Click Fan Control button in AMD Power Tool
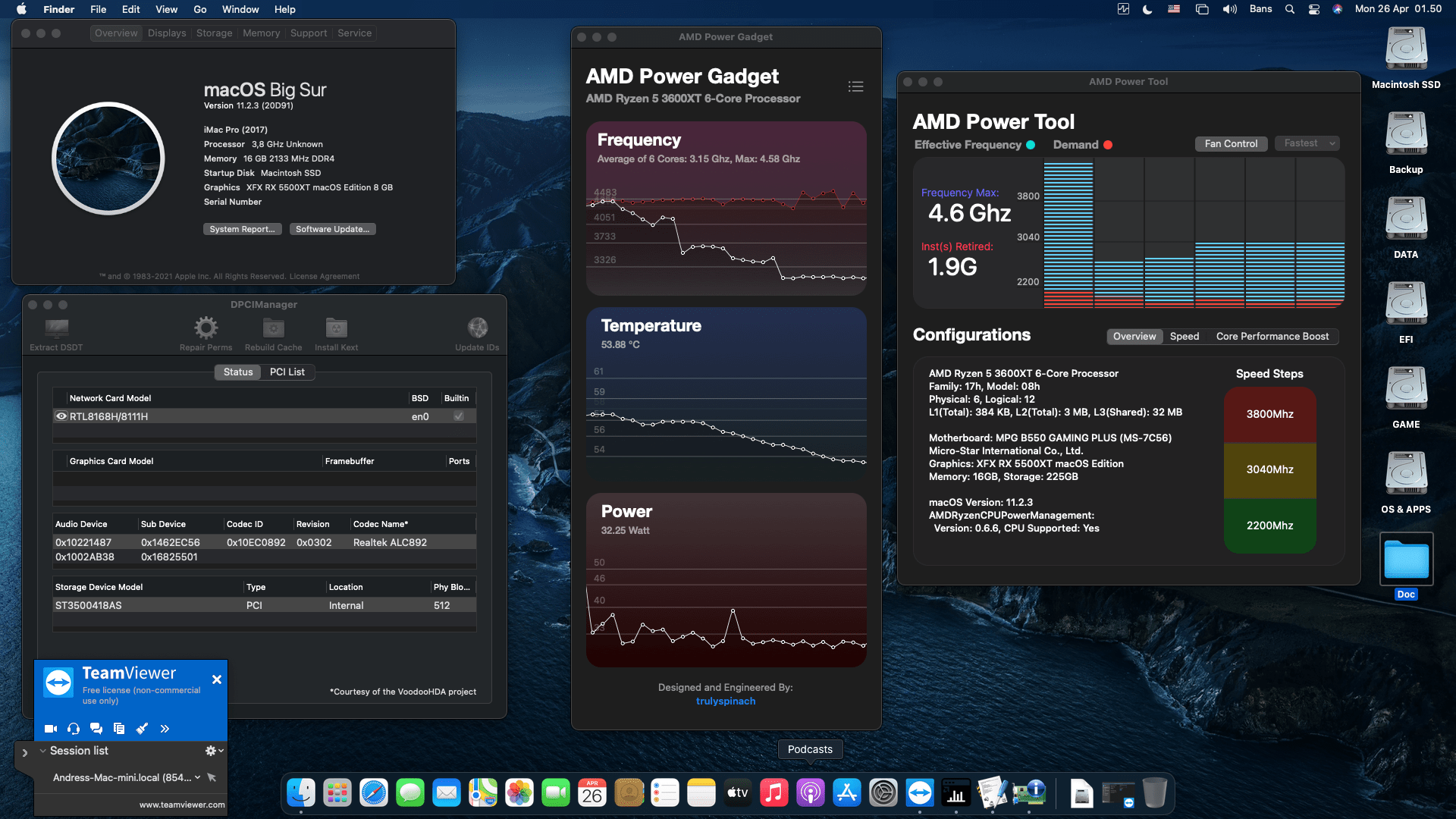The image size is (1456, 819). click(x=1231, y=144)
